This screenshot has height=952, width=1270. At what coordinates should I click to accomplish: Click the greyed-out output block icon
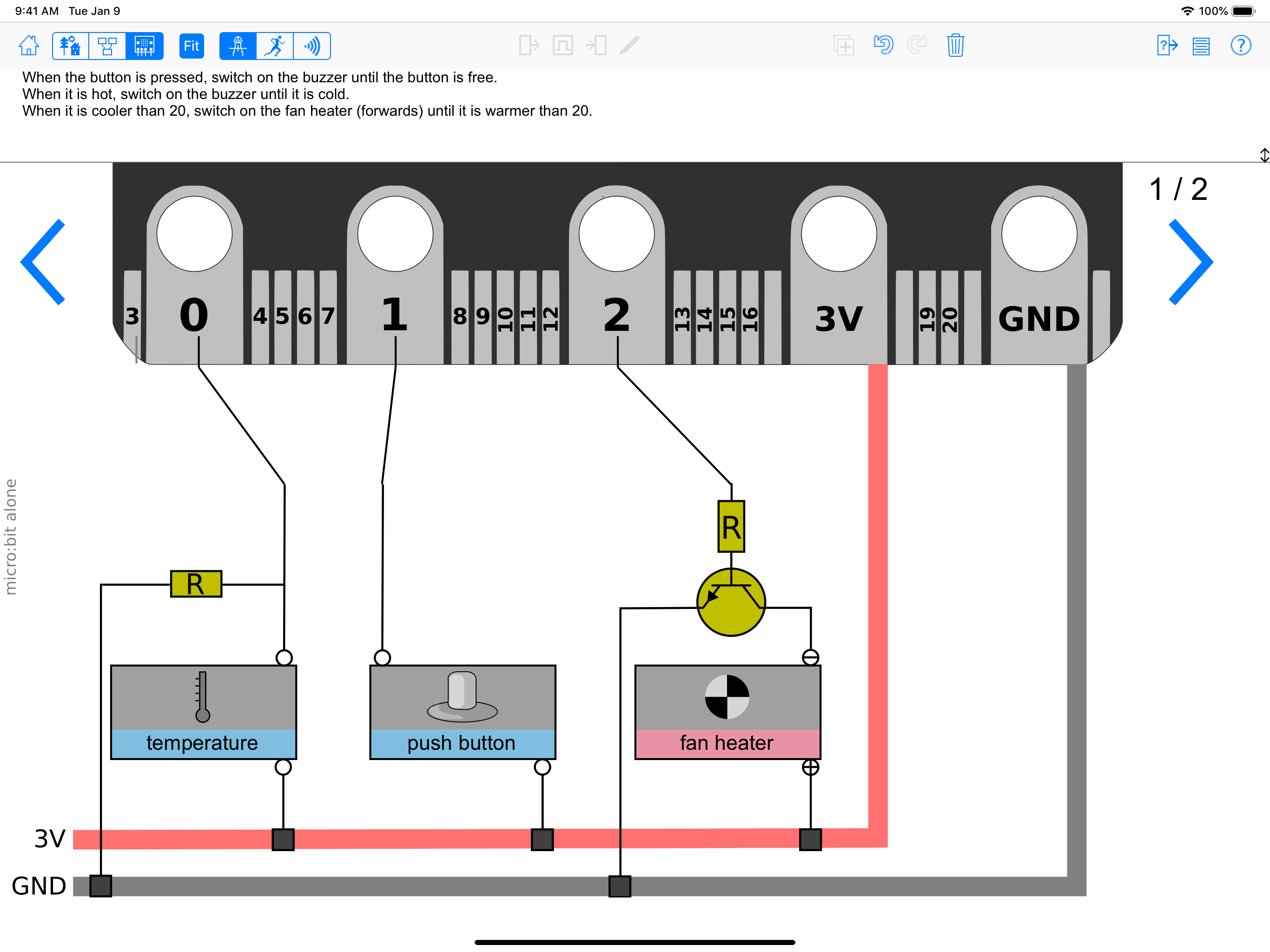coord(529,46)
